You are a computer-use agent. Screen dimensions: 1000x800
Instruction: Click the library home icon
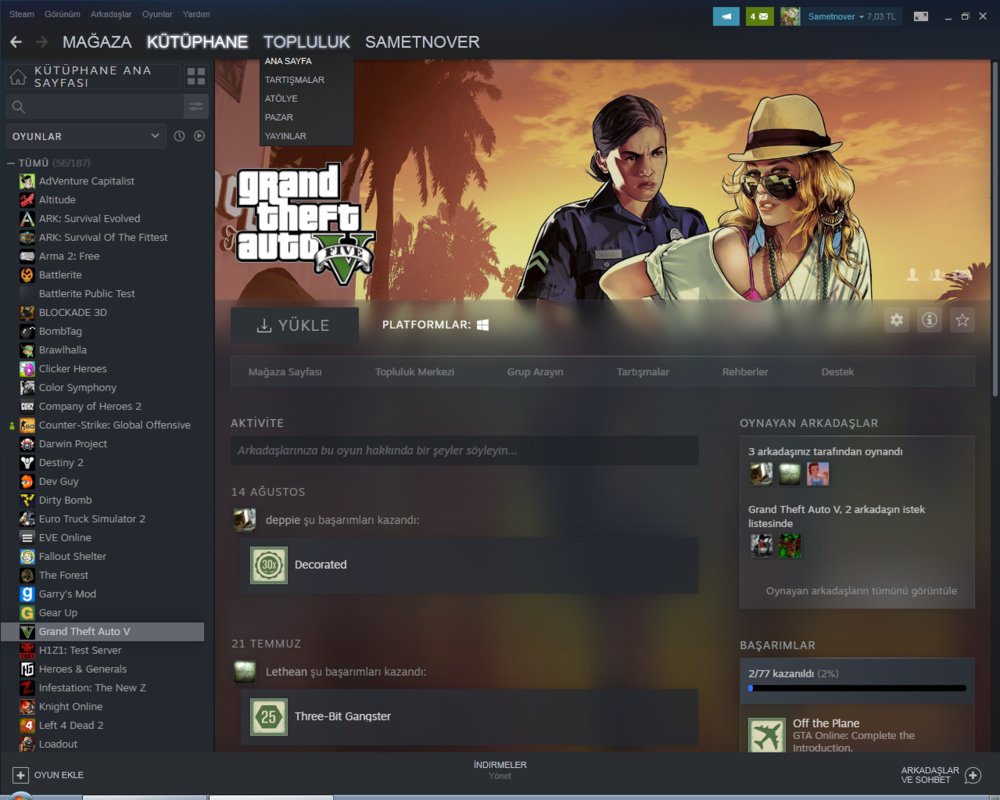tap(18, 77)
